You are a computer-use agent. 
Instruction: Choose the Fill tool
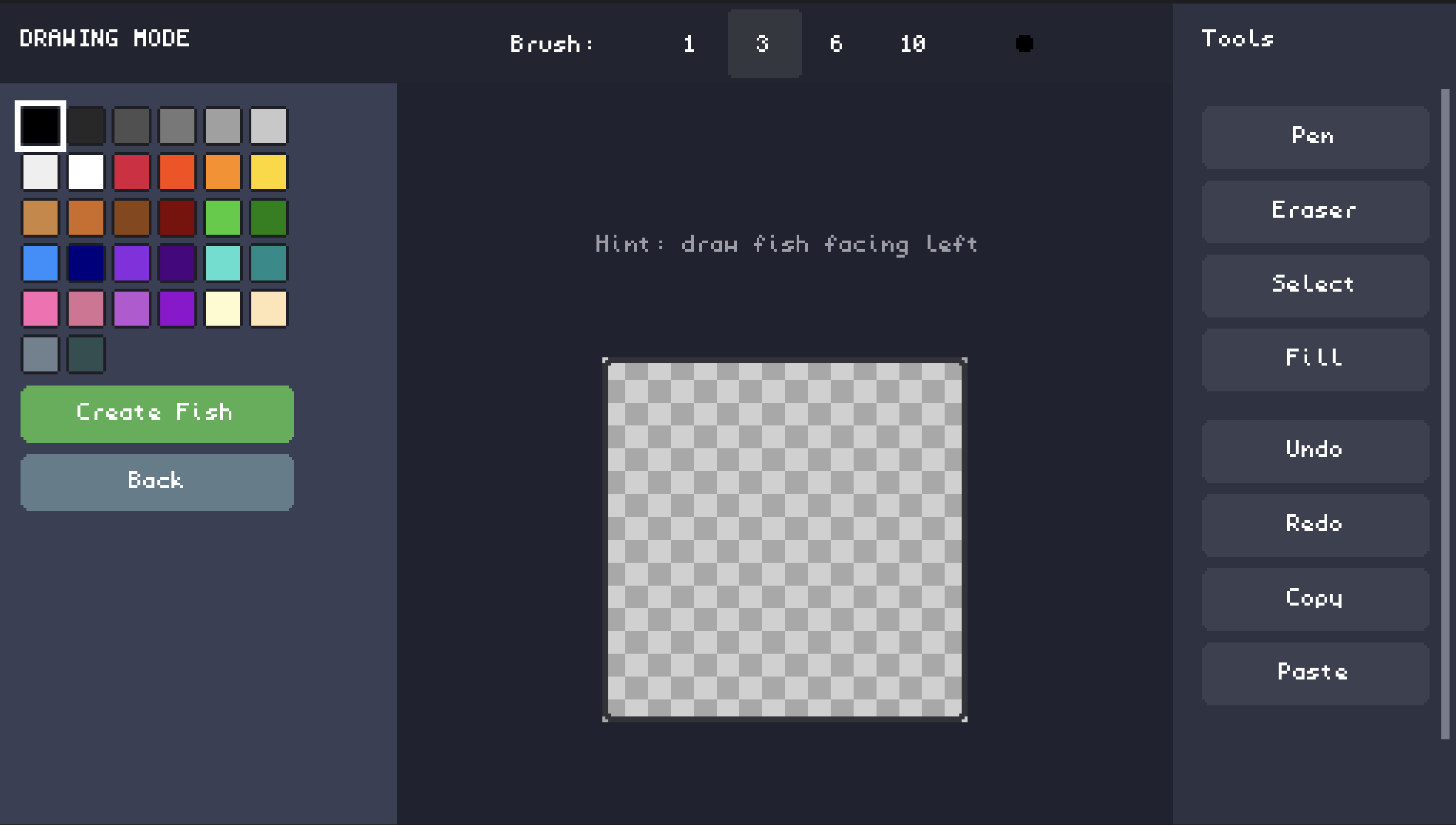pyautogui.click(x=1315, y=359)
